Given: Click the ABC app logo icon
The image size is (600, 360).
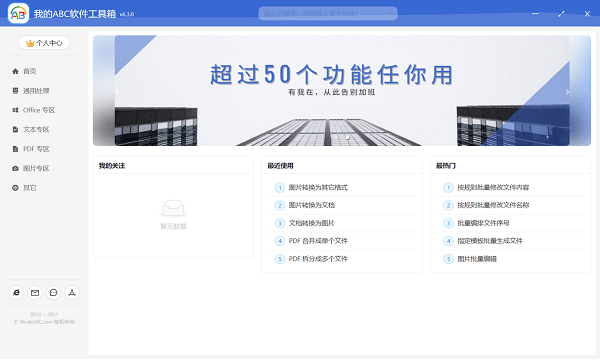Looking at the screenshot, I should coord(18,13).
